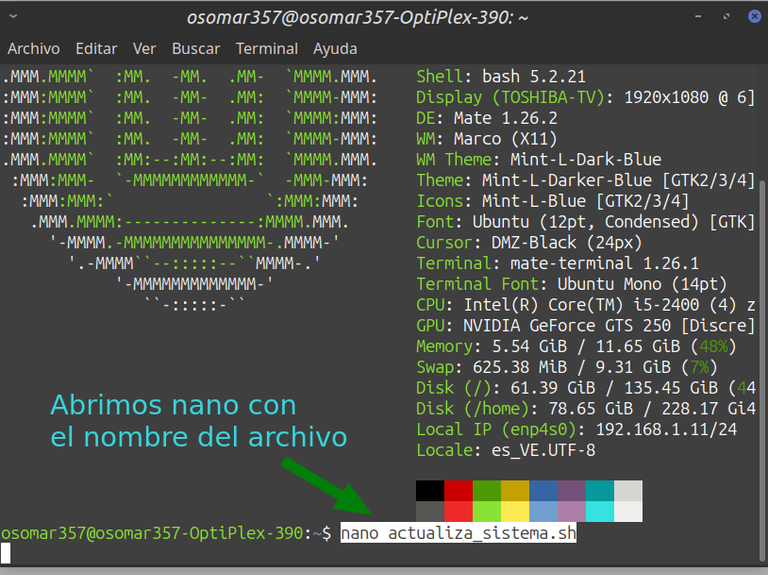
Task: Click the 'Icons: Mint-L-Blue' line
Action: click(x=552, y=201)
